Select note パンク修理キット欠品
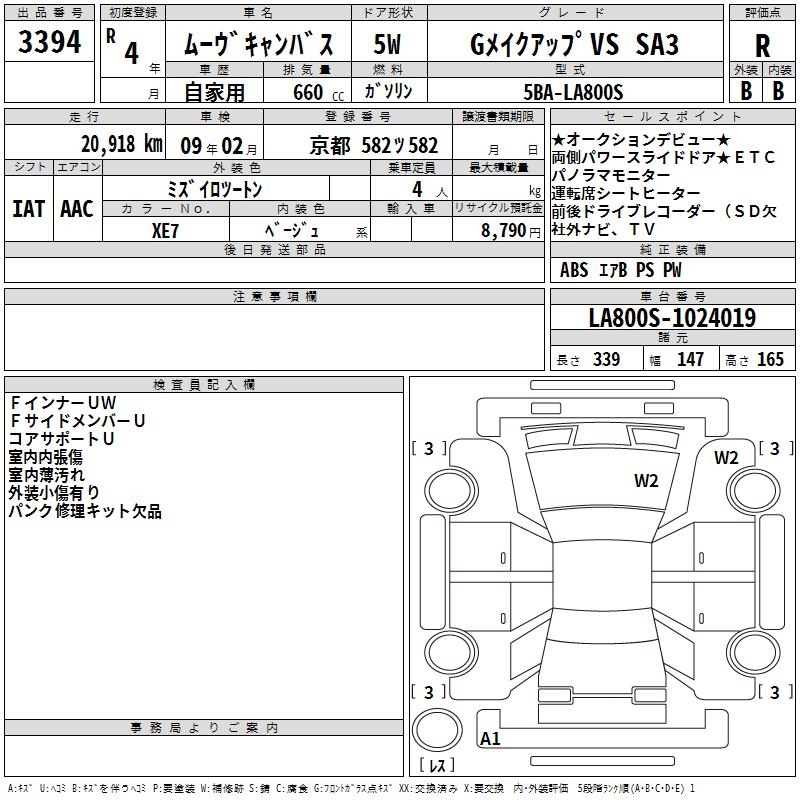Image resolution: width=800 pixels, height=800 pixels. 85,511
